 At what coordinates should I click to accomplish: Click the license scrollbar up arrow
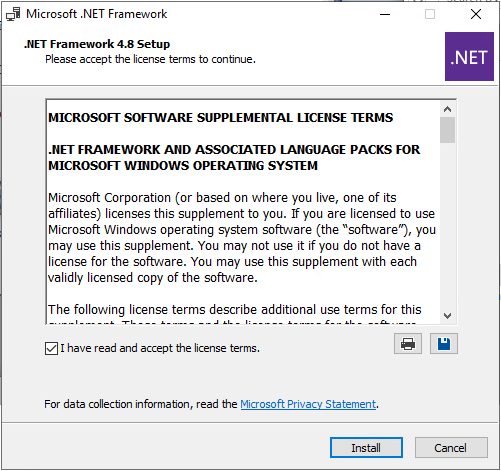447,109
